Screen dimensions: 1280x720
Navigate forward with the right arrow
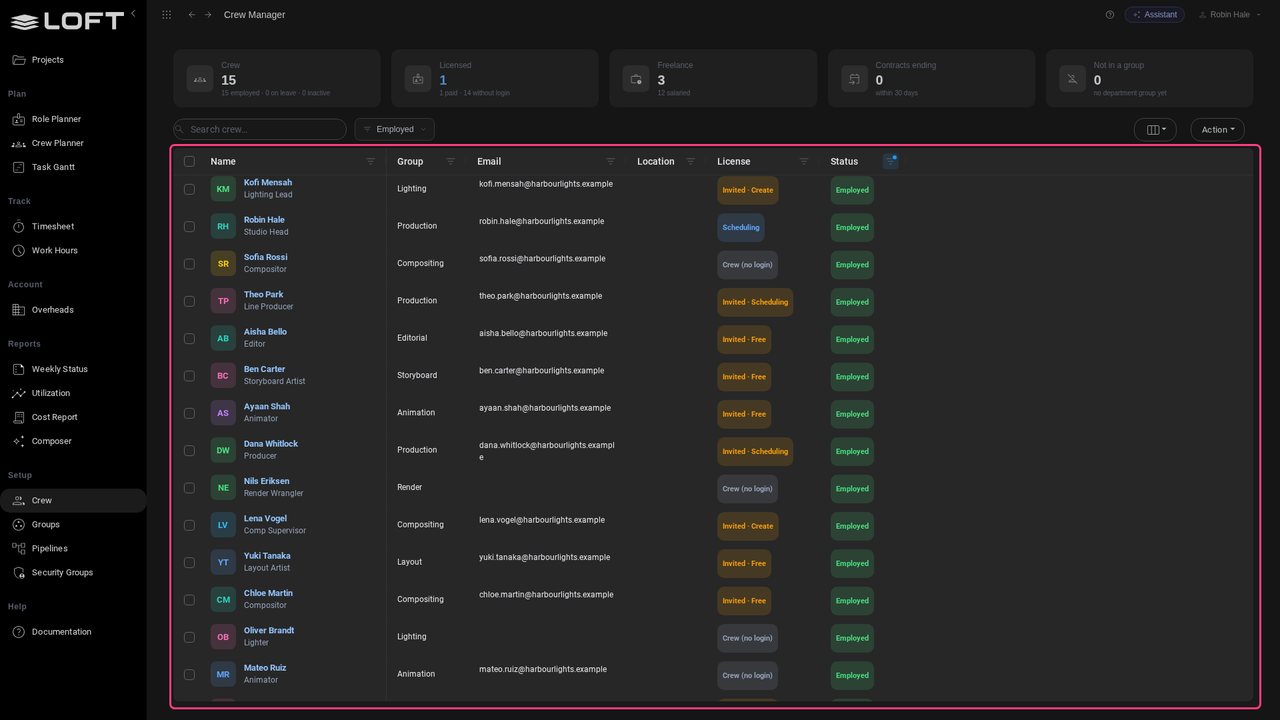tap(208, 15)
